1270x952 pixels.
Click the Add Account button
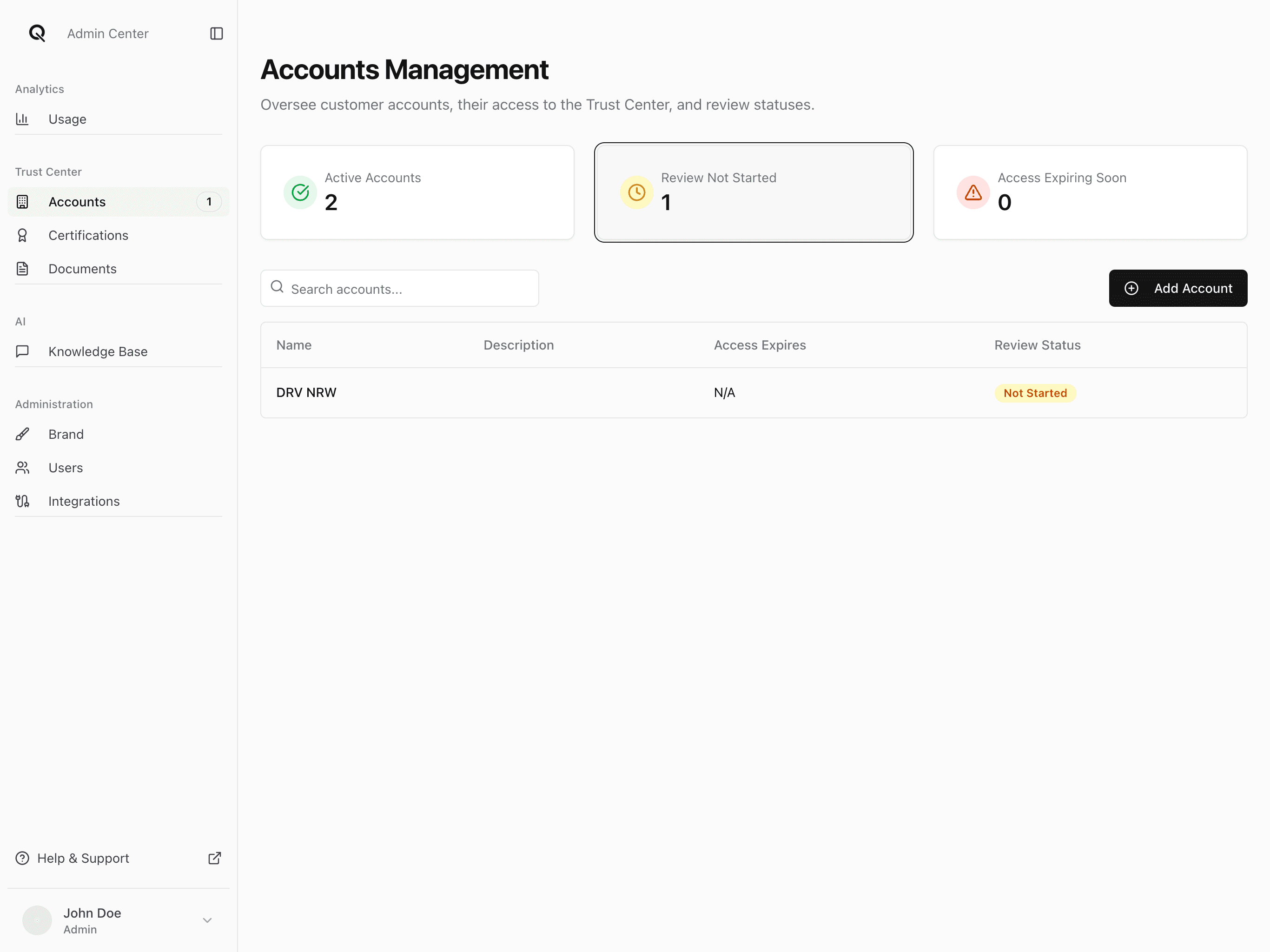[1178, 288]
